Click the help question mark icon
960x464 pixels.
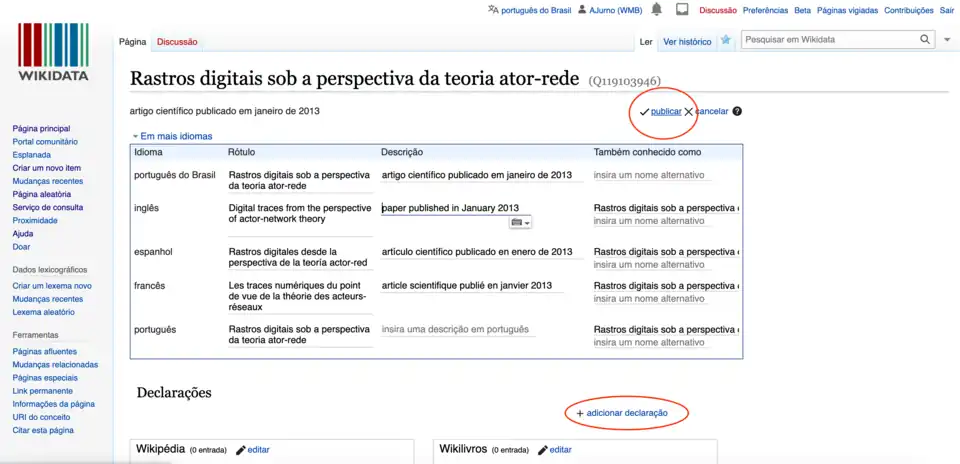(x=737, y=111)
